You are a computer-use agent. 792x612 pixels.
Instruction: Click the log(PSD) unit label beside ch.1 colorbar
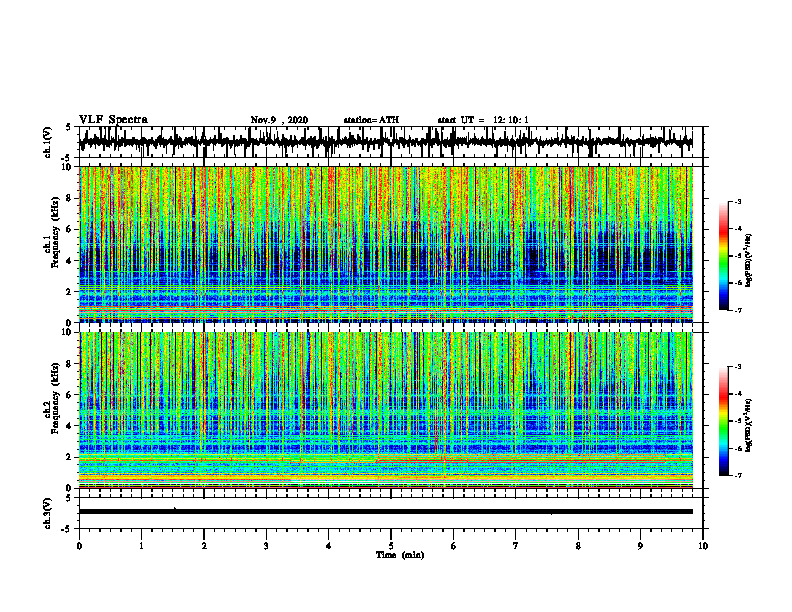point(750,261)
